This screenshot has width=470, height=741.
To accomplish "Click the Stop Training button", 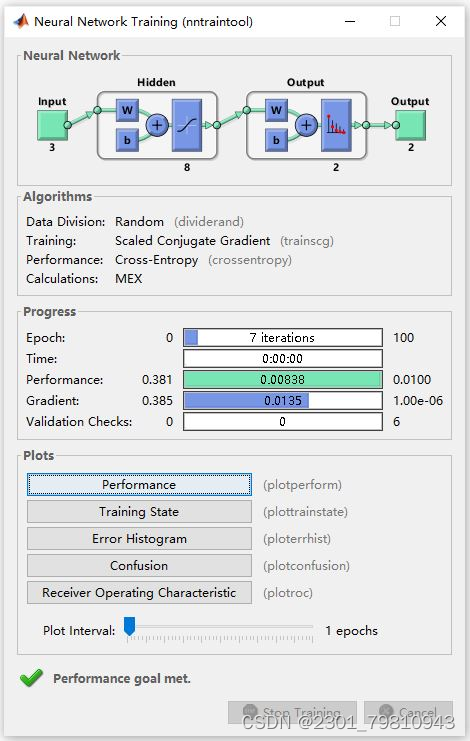I will coord(292,713).
